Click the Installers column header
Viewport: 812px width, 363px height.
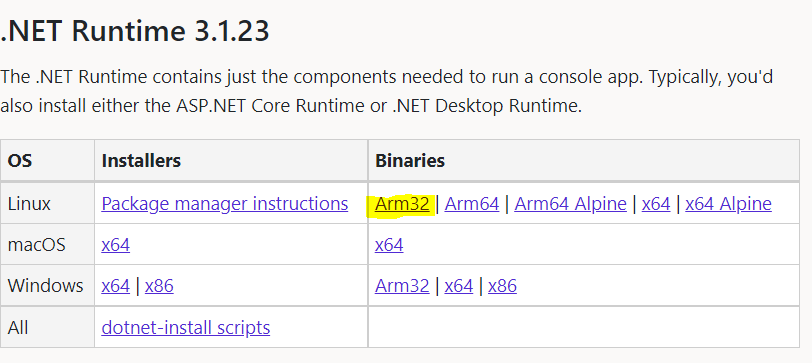[x=141, y=161]
